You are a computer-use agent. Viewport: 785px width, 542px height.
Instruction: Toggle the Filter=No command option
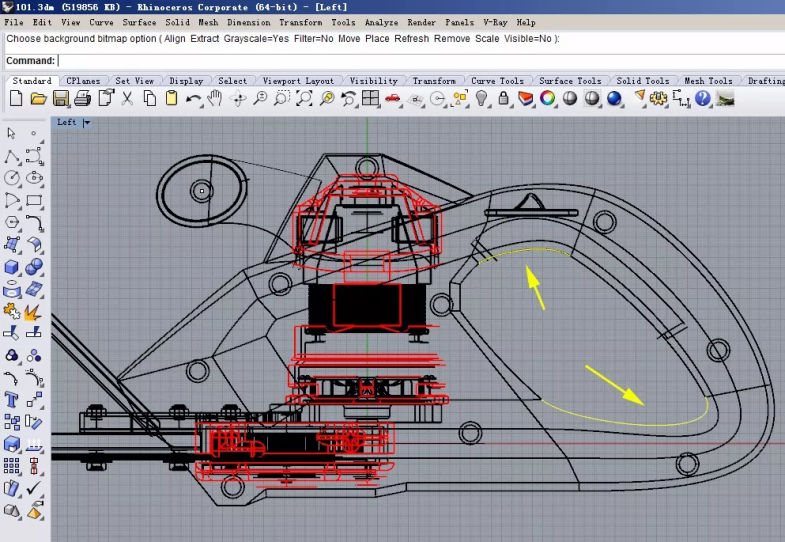point(314,39)
